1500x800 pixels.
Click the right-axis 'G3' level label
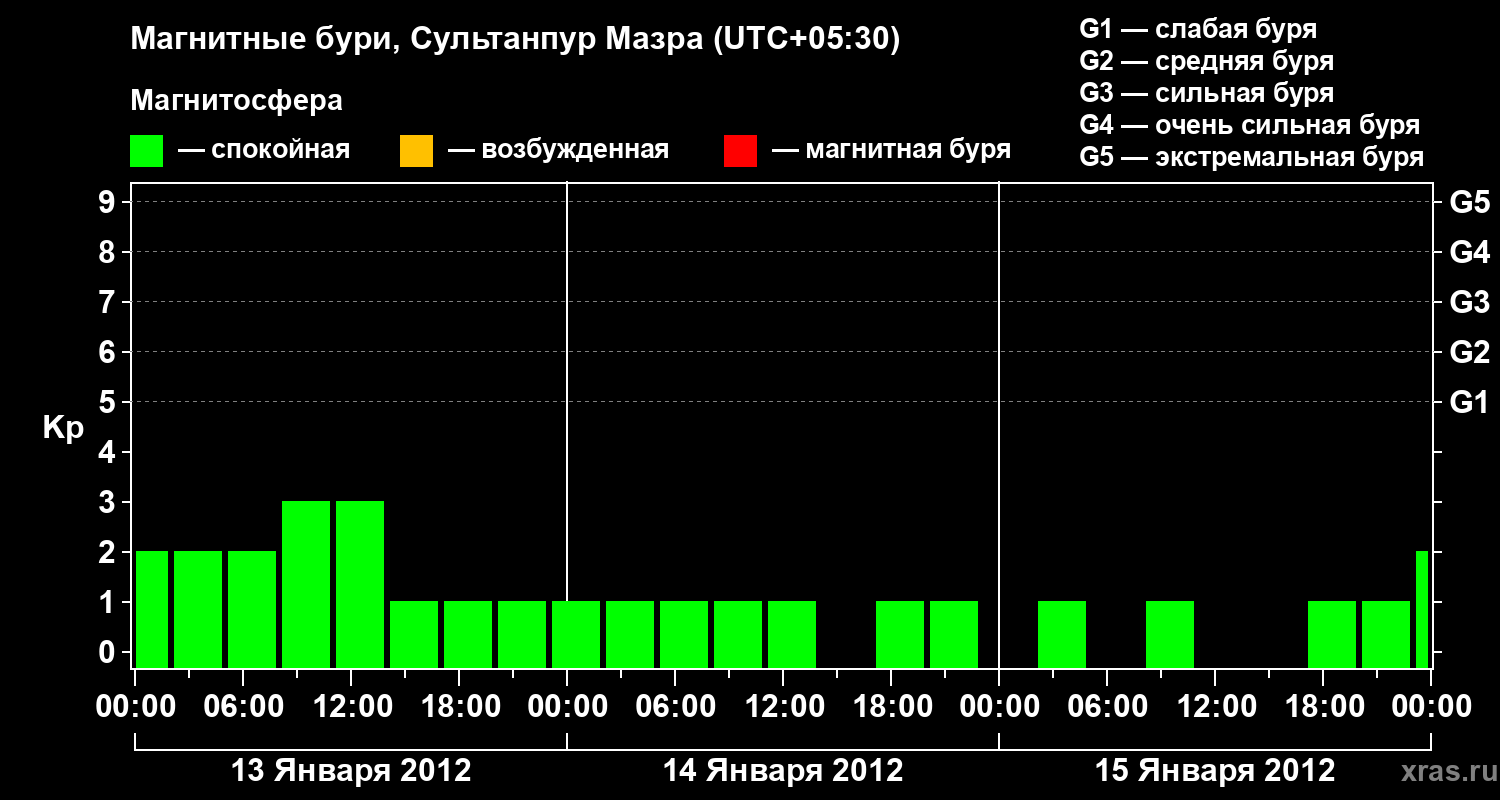1469,303
